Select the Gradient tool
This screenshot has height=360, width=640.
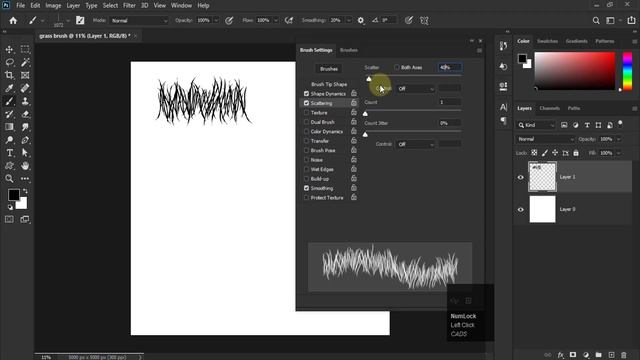(x=9, y=127)
